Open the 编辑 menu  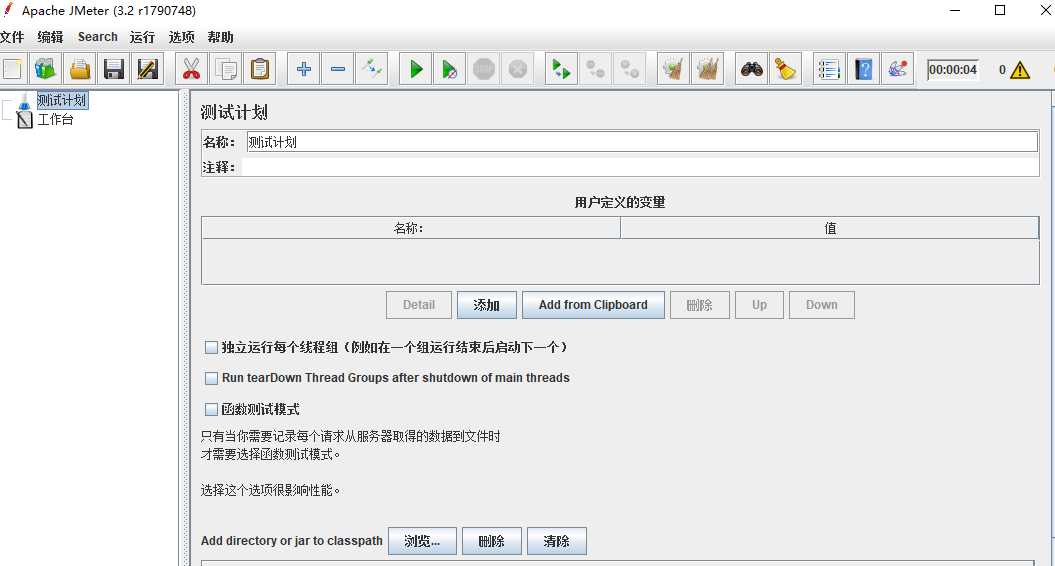coord(50,37)
